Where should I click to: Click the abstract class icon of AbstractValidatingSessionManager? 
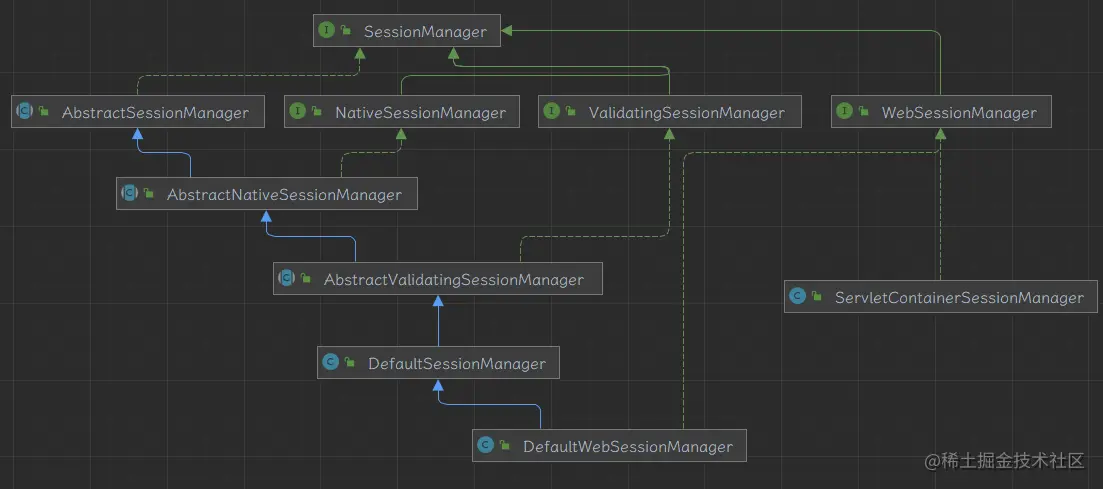(x=286, y=278)
